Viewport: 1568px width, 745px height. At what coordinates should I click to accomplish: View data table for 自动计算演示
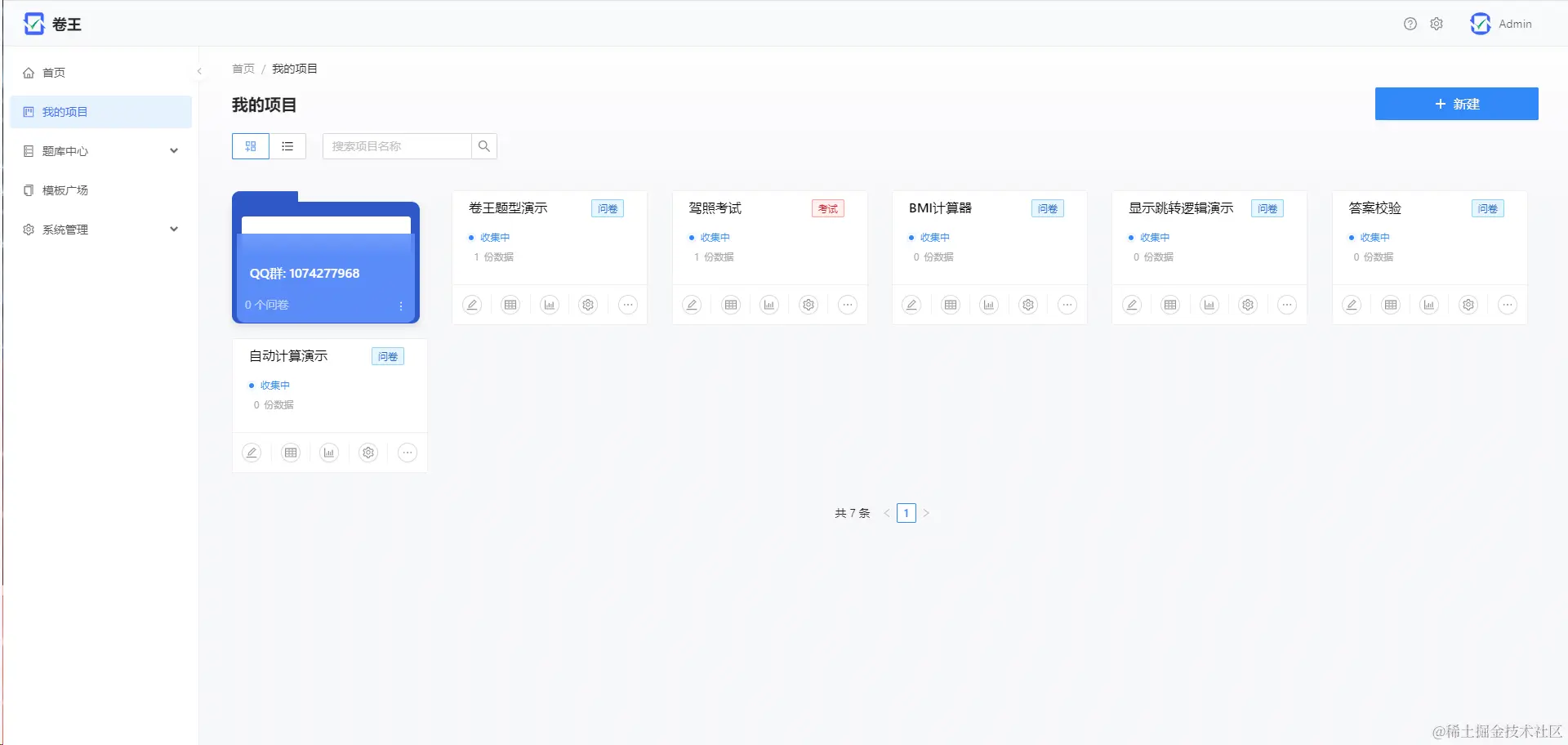pyautogui.click(x=291, y=453)
